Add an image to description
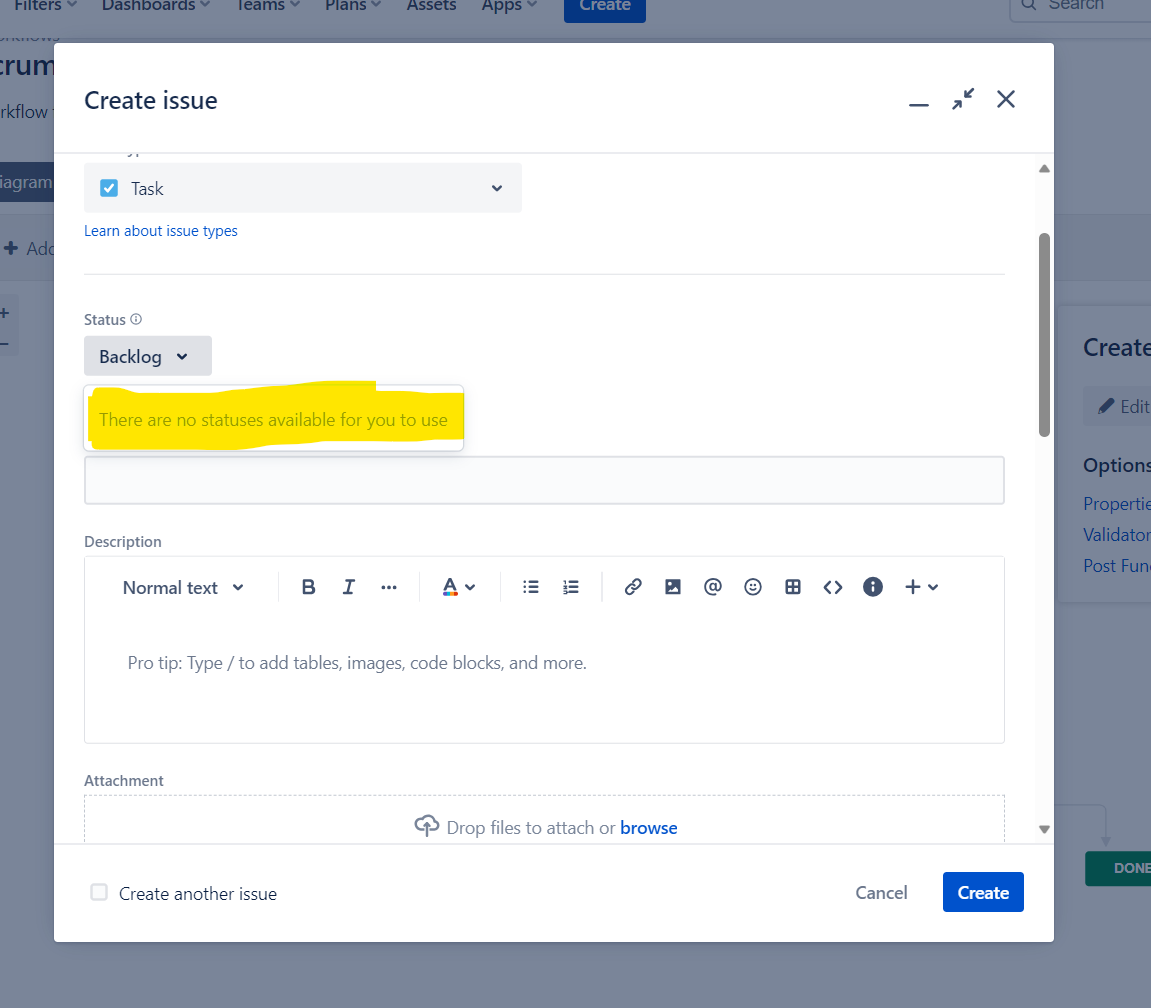Screen dimensions: 1151x1008 click(x=672, y=587)
